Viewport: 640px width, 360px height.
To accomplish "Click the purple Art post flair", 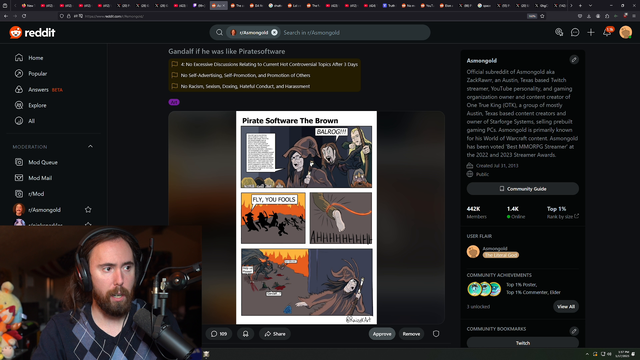I will coord(174,102).
